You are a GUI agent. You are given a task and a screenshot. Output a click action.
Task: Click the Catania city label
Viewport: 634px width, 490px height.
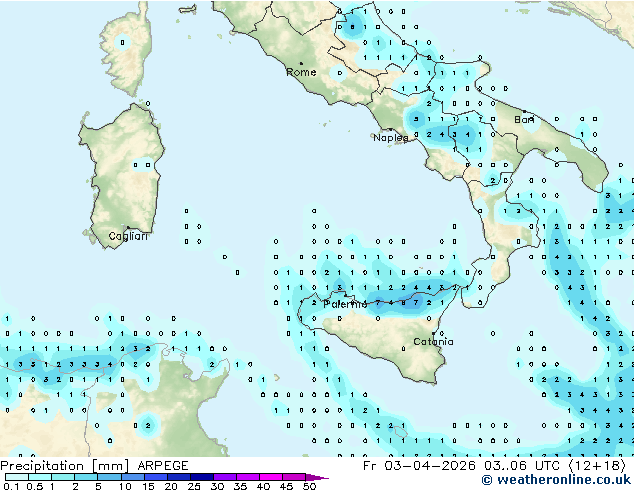point(433,342)
